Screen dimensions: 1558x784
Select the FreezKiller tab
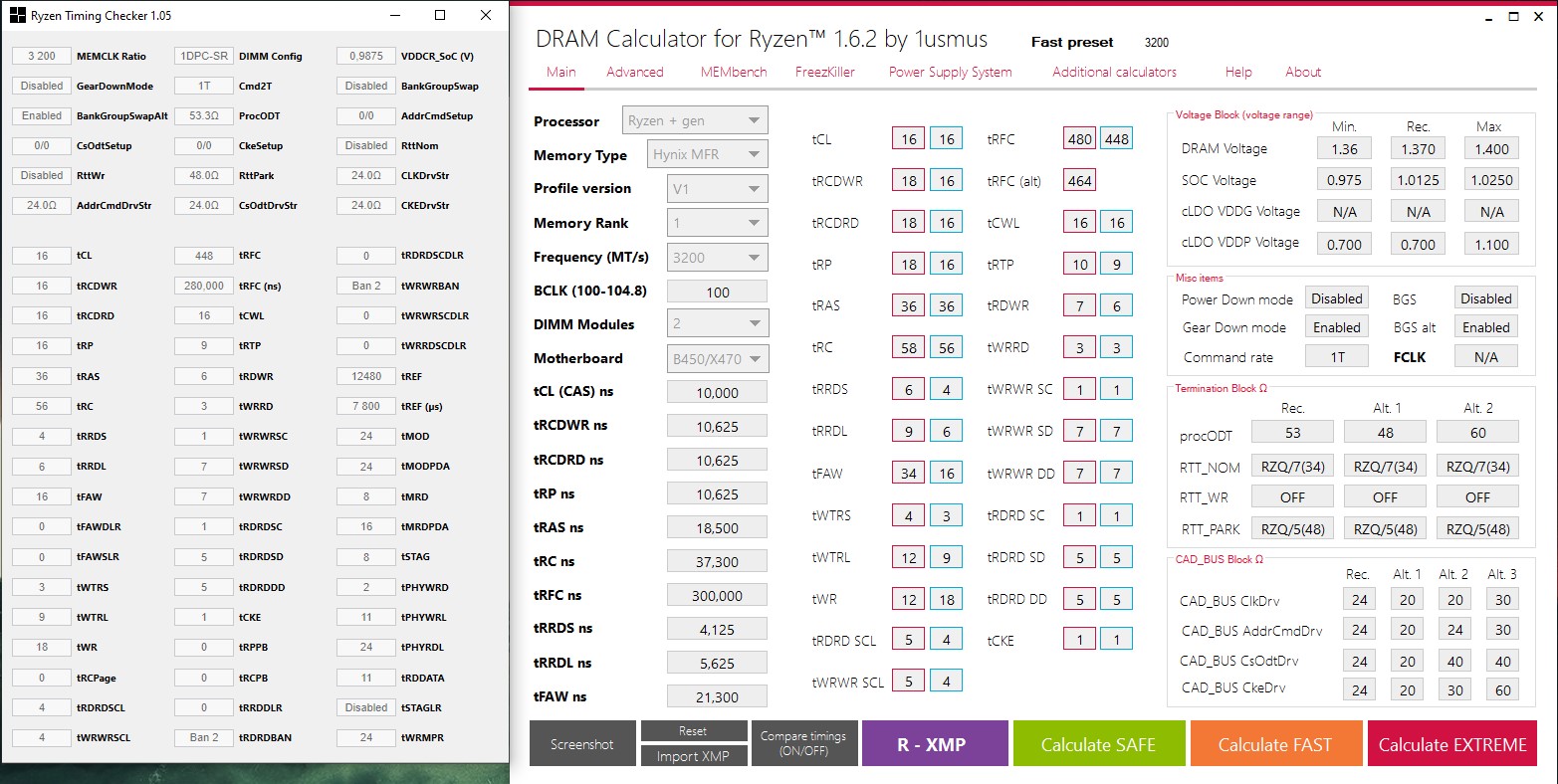825,72
